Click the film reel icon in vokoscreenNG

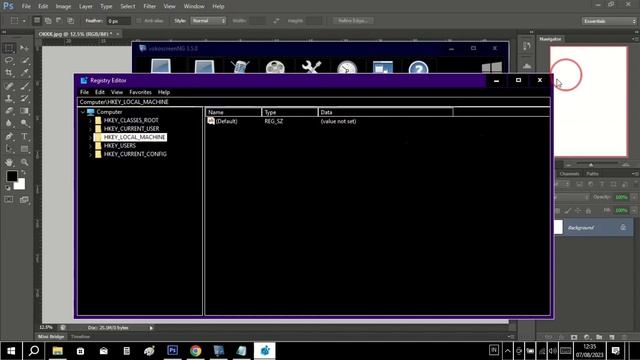[275, 67]
